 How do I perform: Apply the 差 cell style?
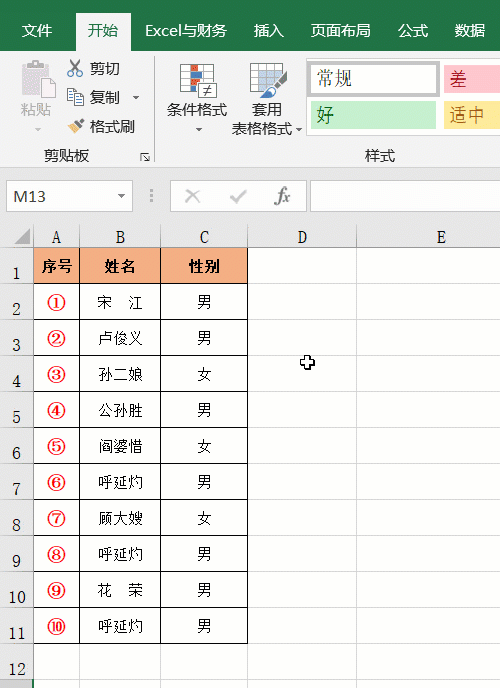click(472, 79)
